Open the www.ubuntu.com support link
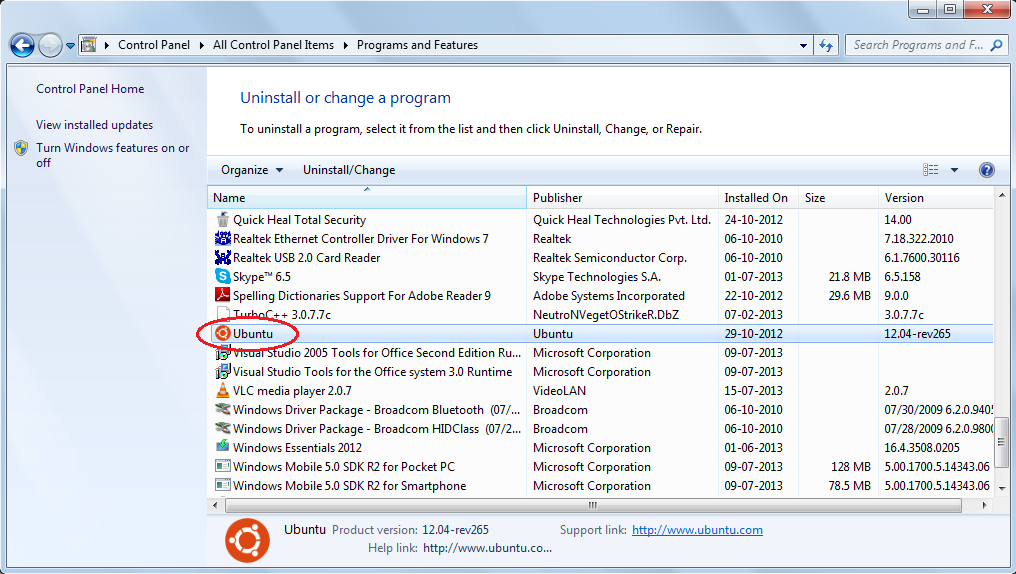Image resolution: width=1016 pixels, height=574 pixels. 697,530
